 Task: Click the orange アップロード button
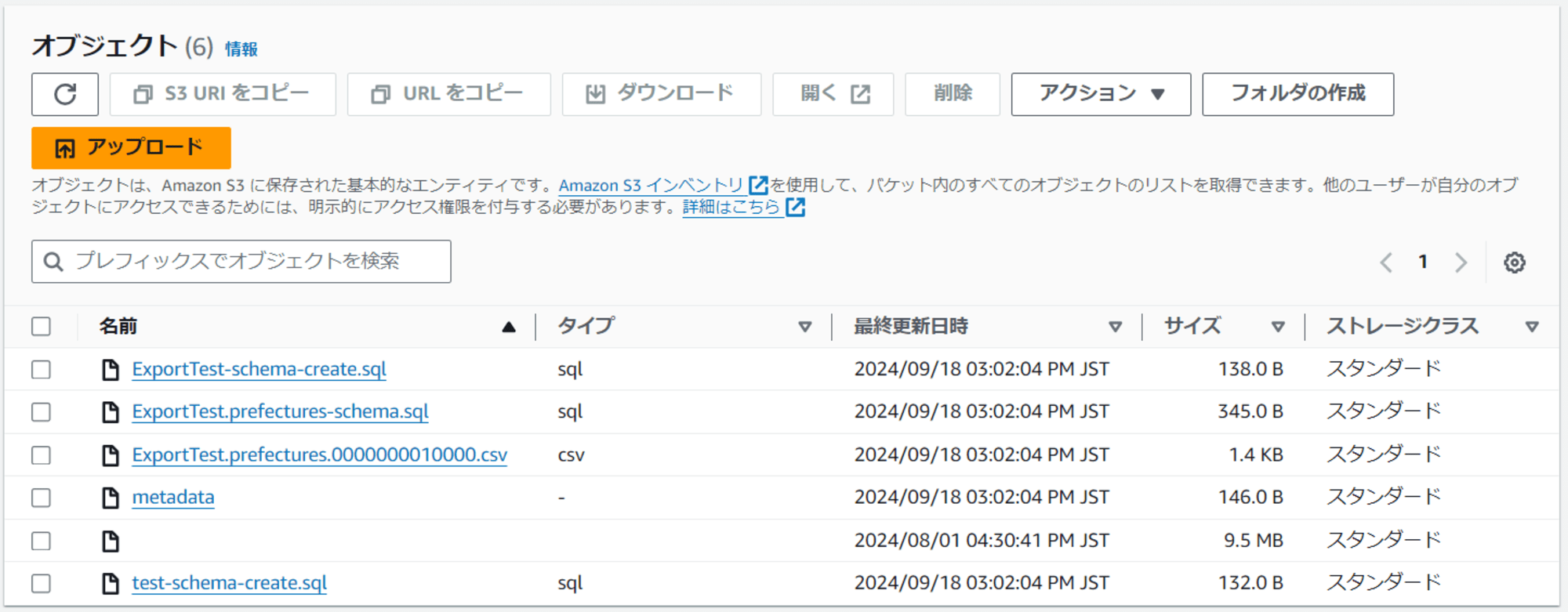click(x=131, y=148)
